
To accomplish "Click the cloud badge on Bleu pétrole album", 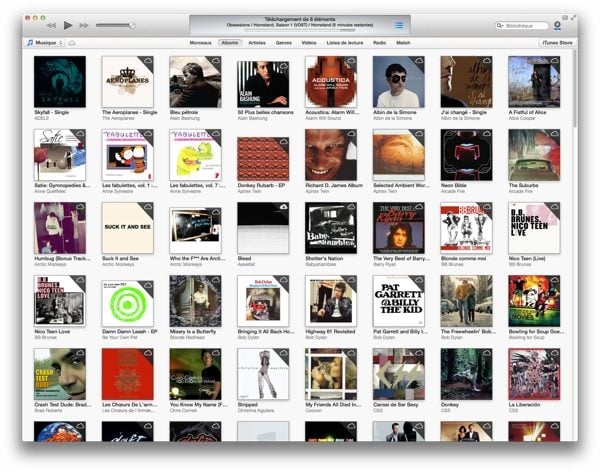I will click(x=216, y=61).
